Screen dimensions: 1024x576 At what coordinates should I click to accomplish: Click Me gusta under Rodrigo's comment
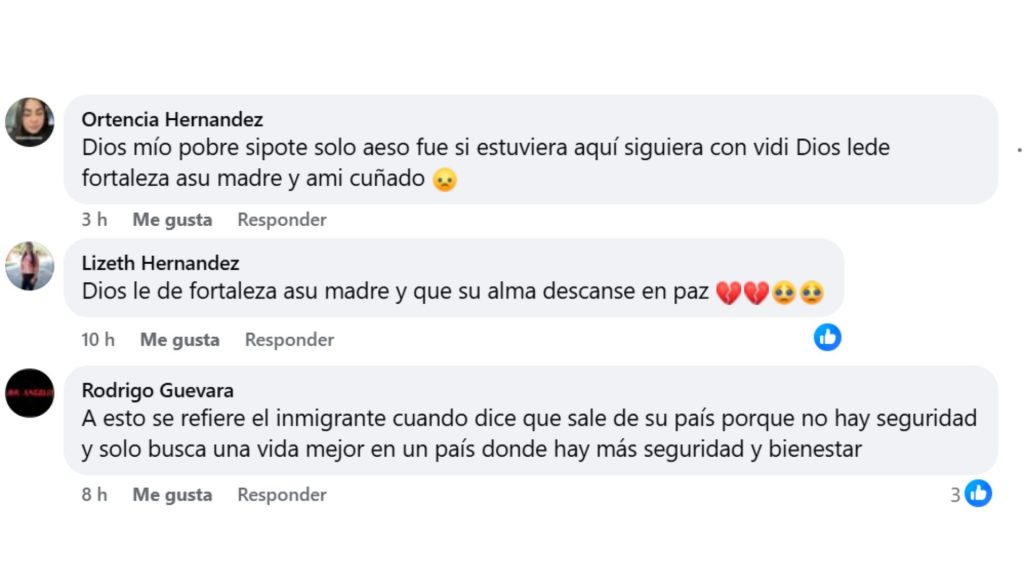172,494
